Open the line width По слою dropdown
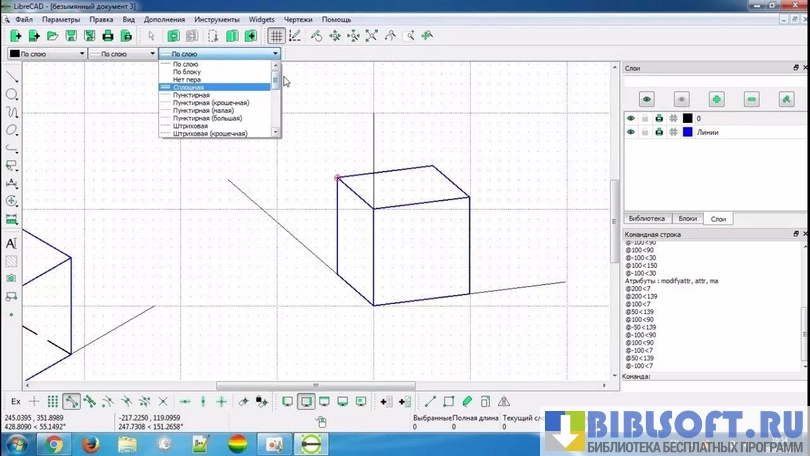Image resolution: width=810 pixels, height=456 pixels. [x=124, y=53]
